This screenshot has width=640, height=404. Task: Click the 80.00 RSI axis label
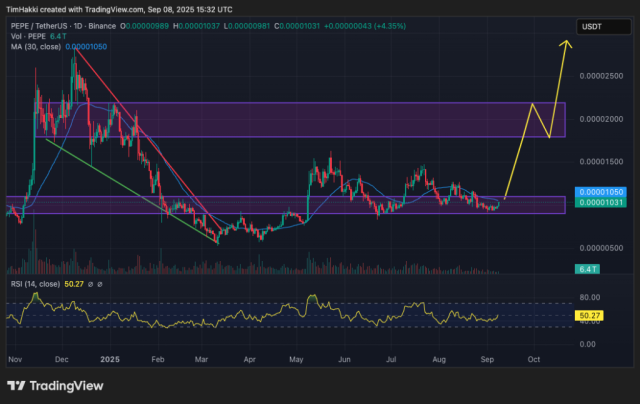point(590,297)
